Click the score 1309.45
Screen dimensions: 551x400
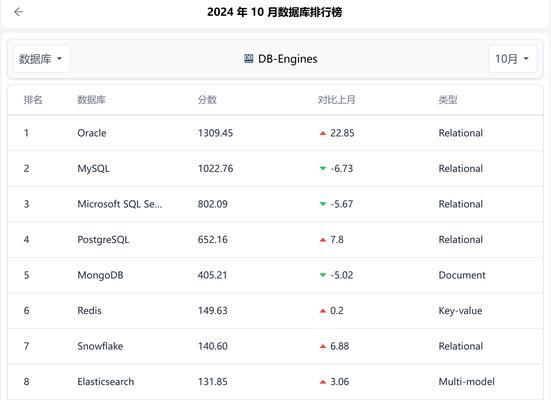tap(215, 133)
